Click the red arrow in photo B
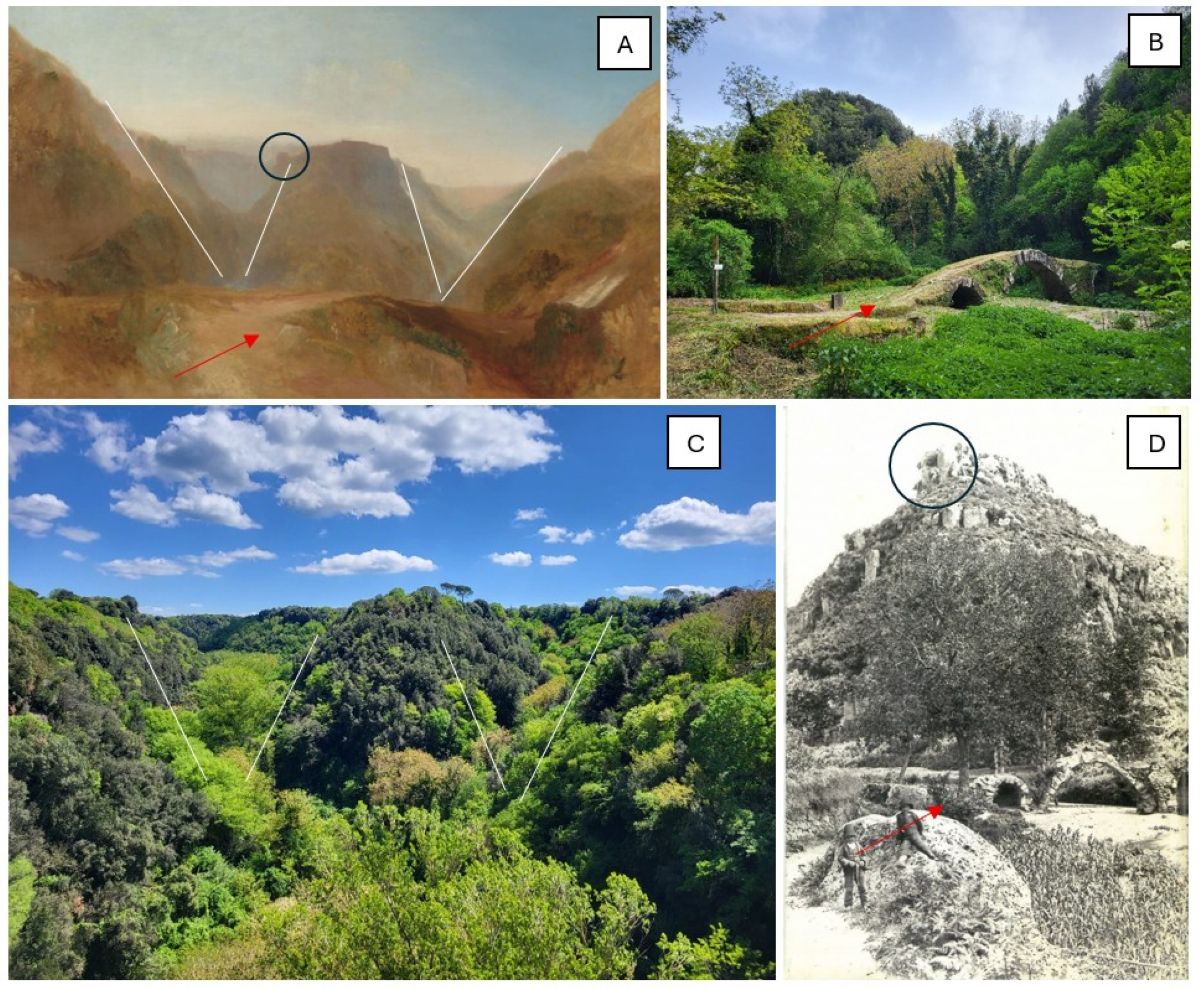Viewport: 1200px width, 989px height. 832,326
